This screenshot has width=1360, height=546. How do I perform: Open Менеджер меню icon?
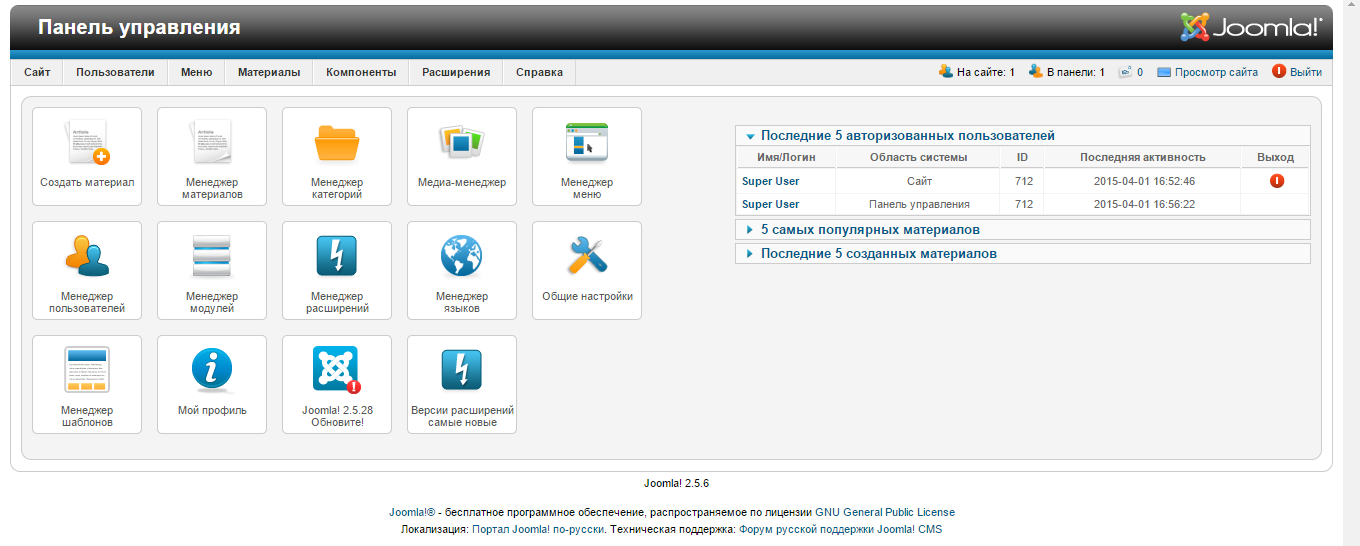coord(587,157)
